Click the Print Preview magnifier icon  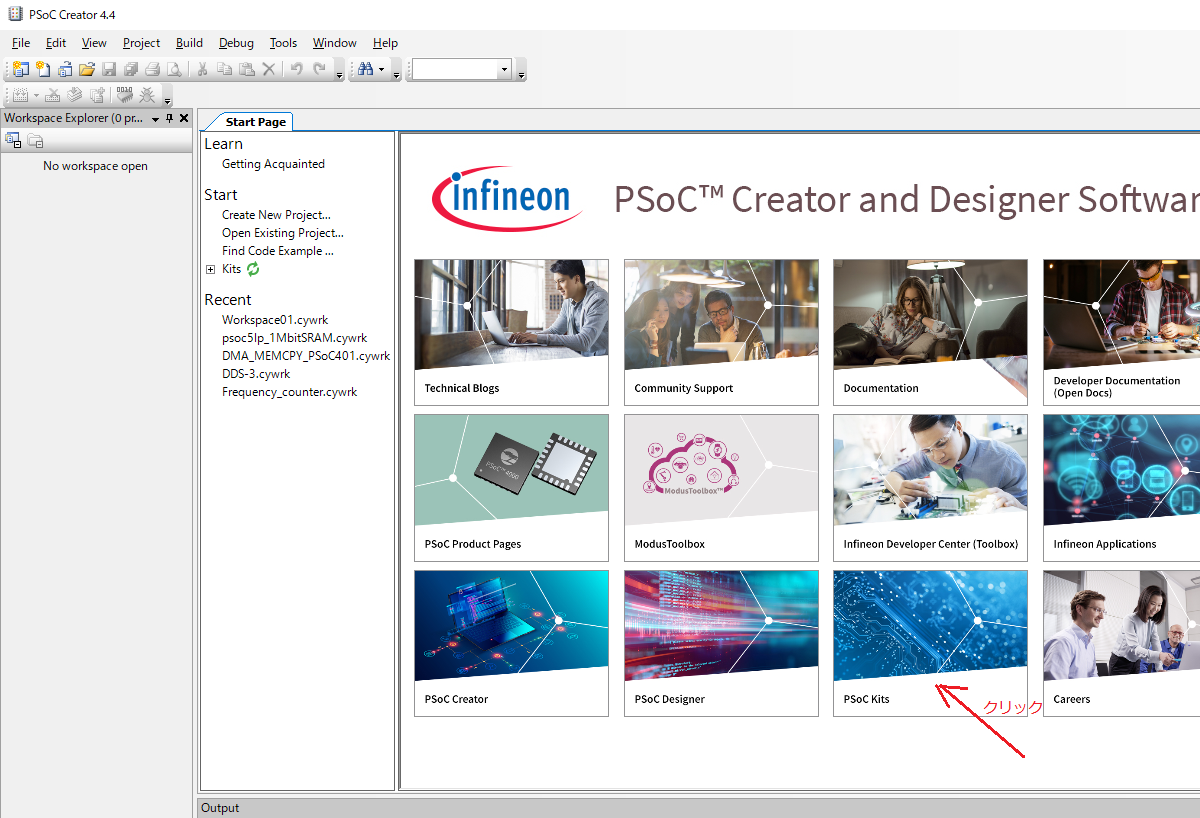[x=175, y=69]
